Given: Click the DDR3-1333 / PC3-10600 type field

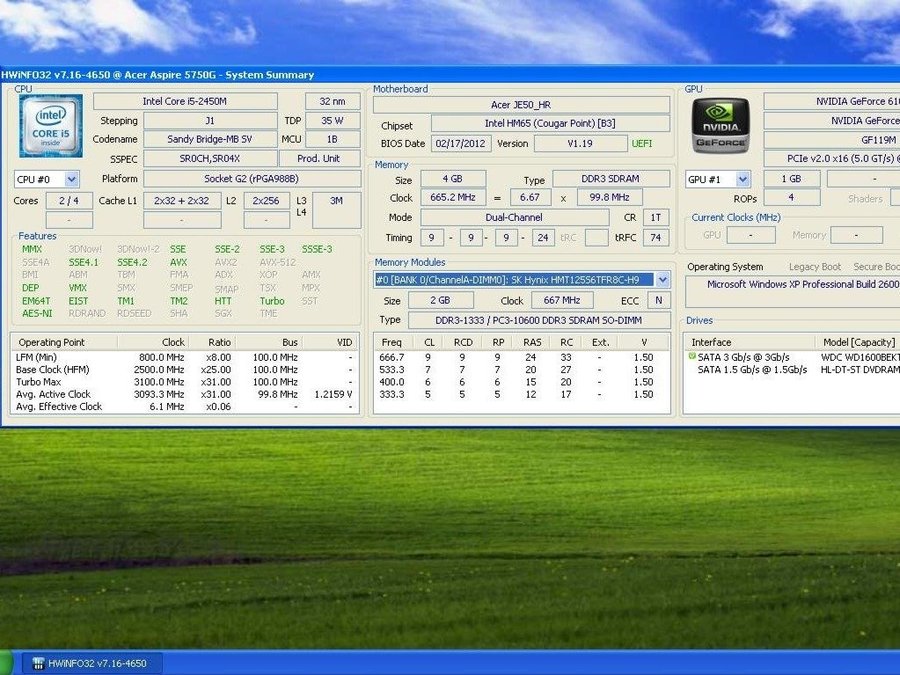Looking at the screenshot, I should pos(539,320).
